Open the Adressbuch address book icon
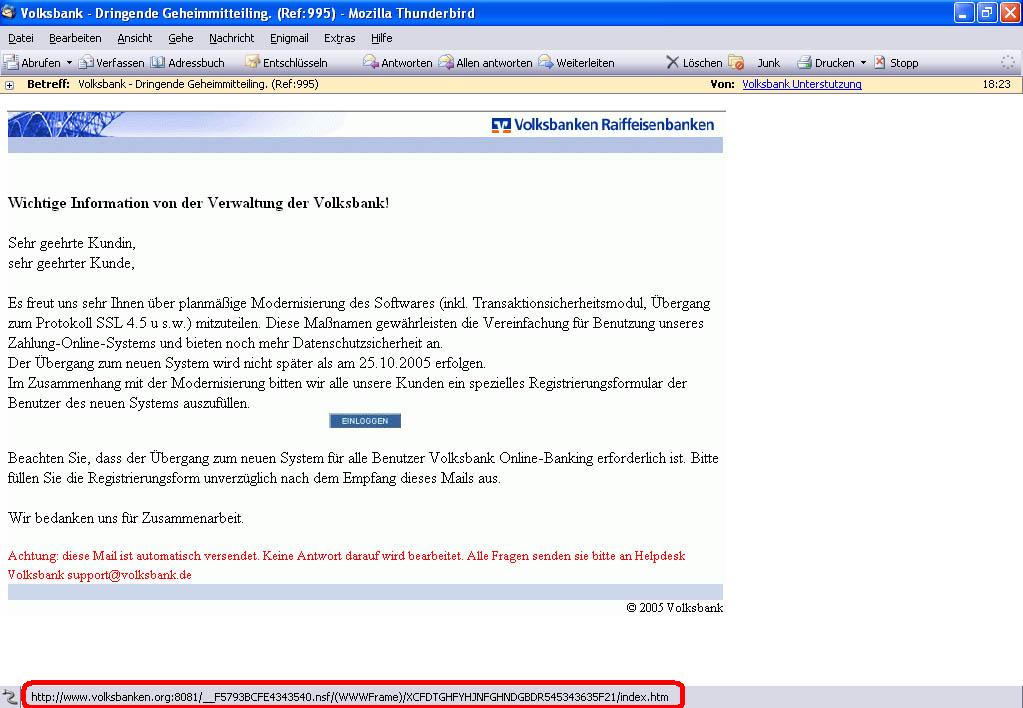The image size is (1023, 708). (x=158, y=63)
